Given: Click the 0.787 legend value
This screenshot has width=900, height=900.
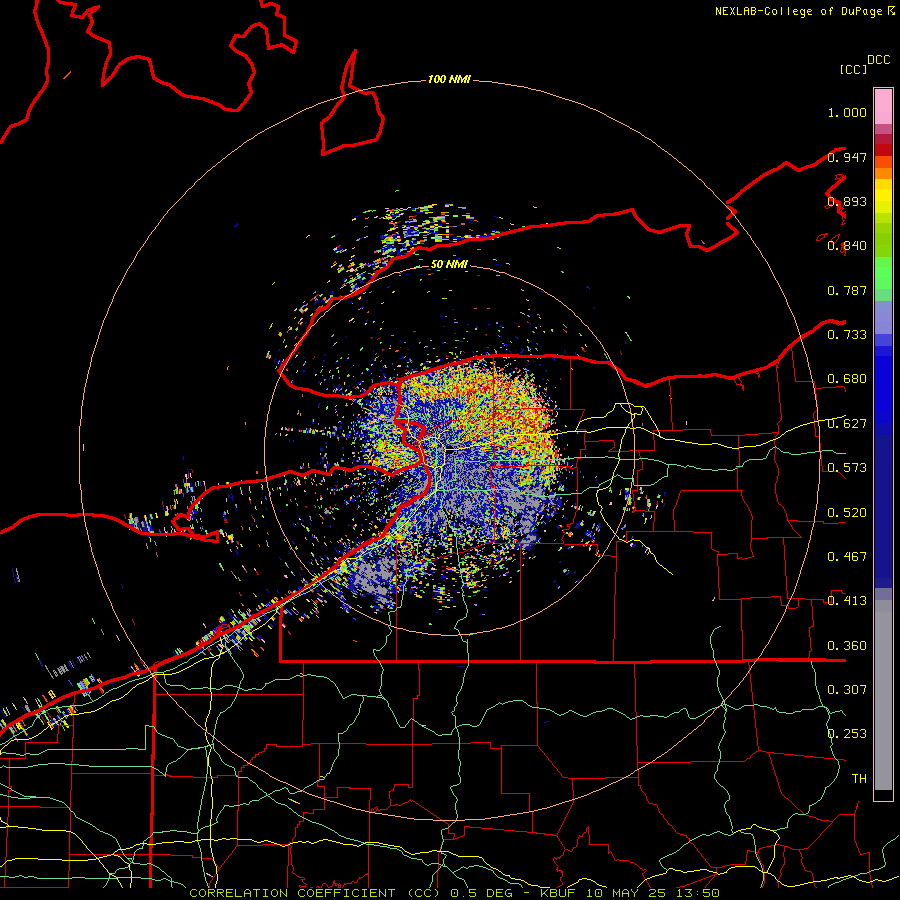Looking at the screenshot, I should tap(847, 290).
